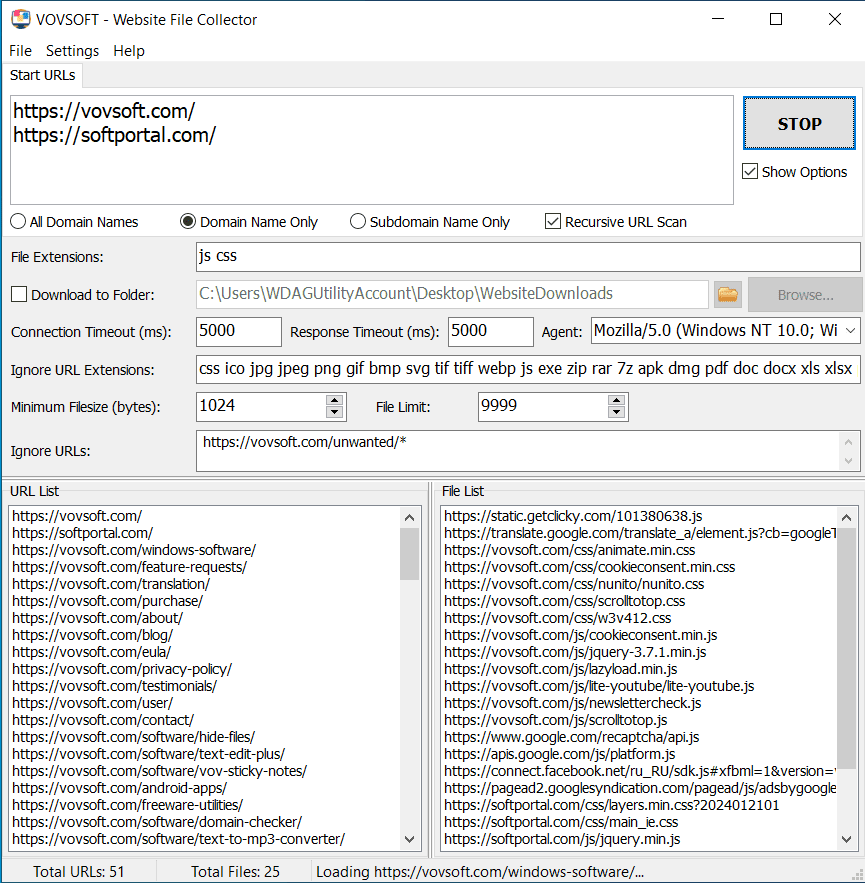Click Ignore URLs scroll down arrow
The width and height of the screenshot is (865, 883).
(849, 461)
